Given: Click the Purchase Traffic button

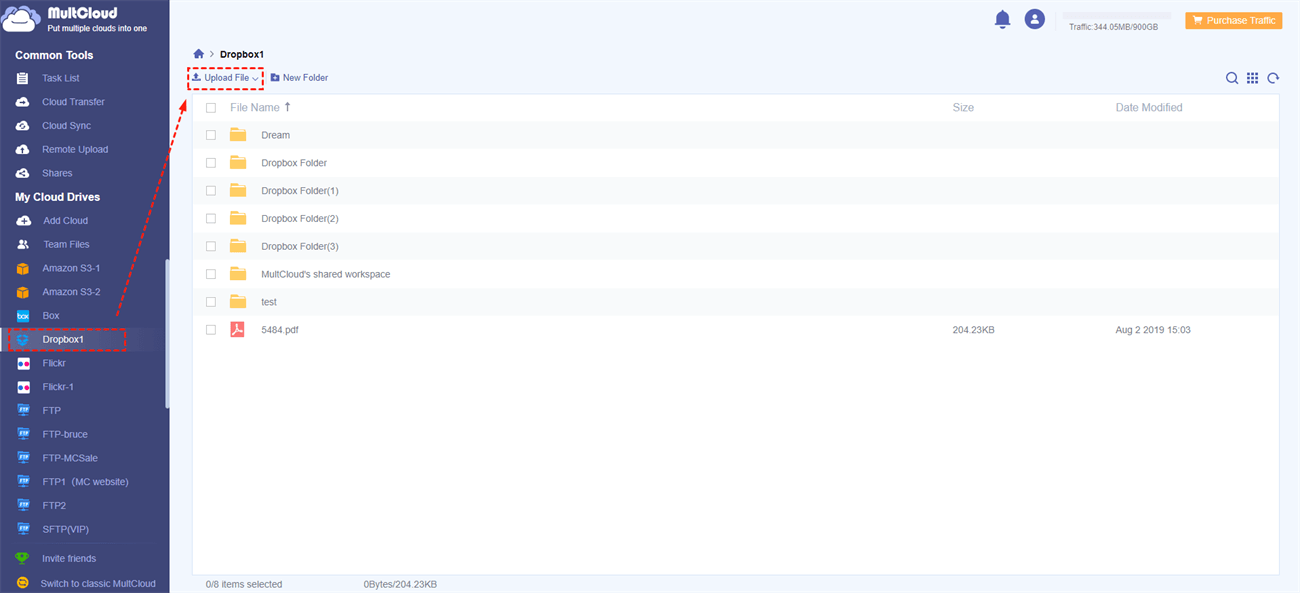Looking at the screenshot, I should pos(1233,20).
